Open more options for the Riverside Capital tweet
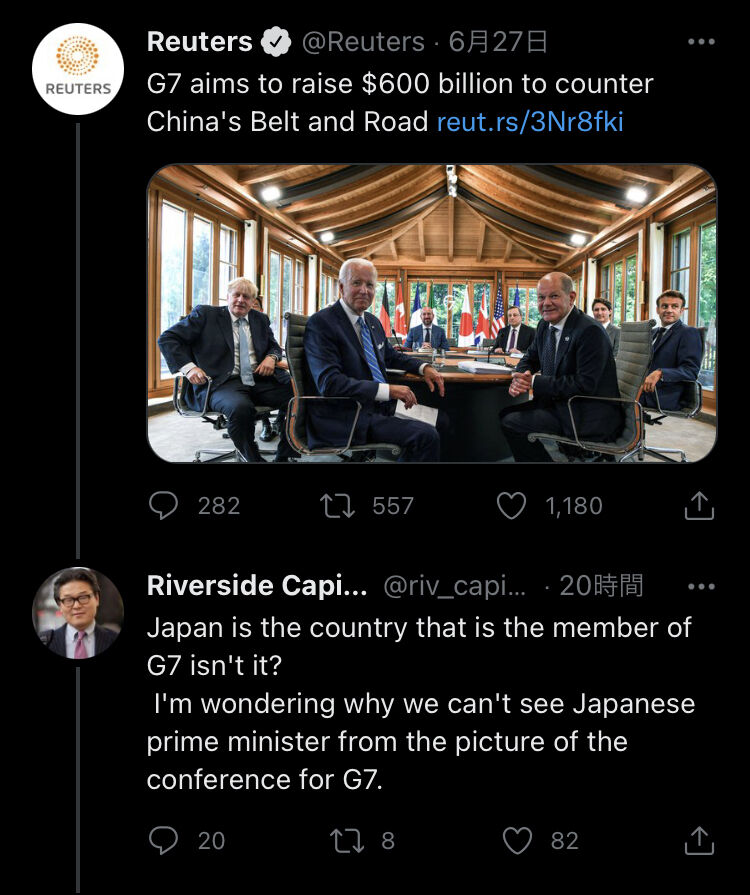 point(702,586)
